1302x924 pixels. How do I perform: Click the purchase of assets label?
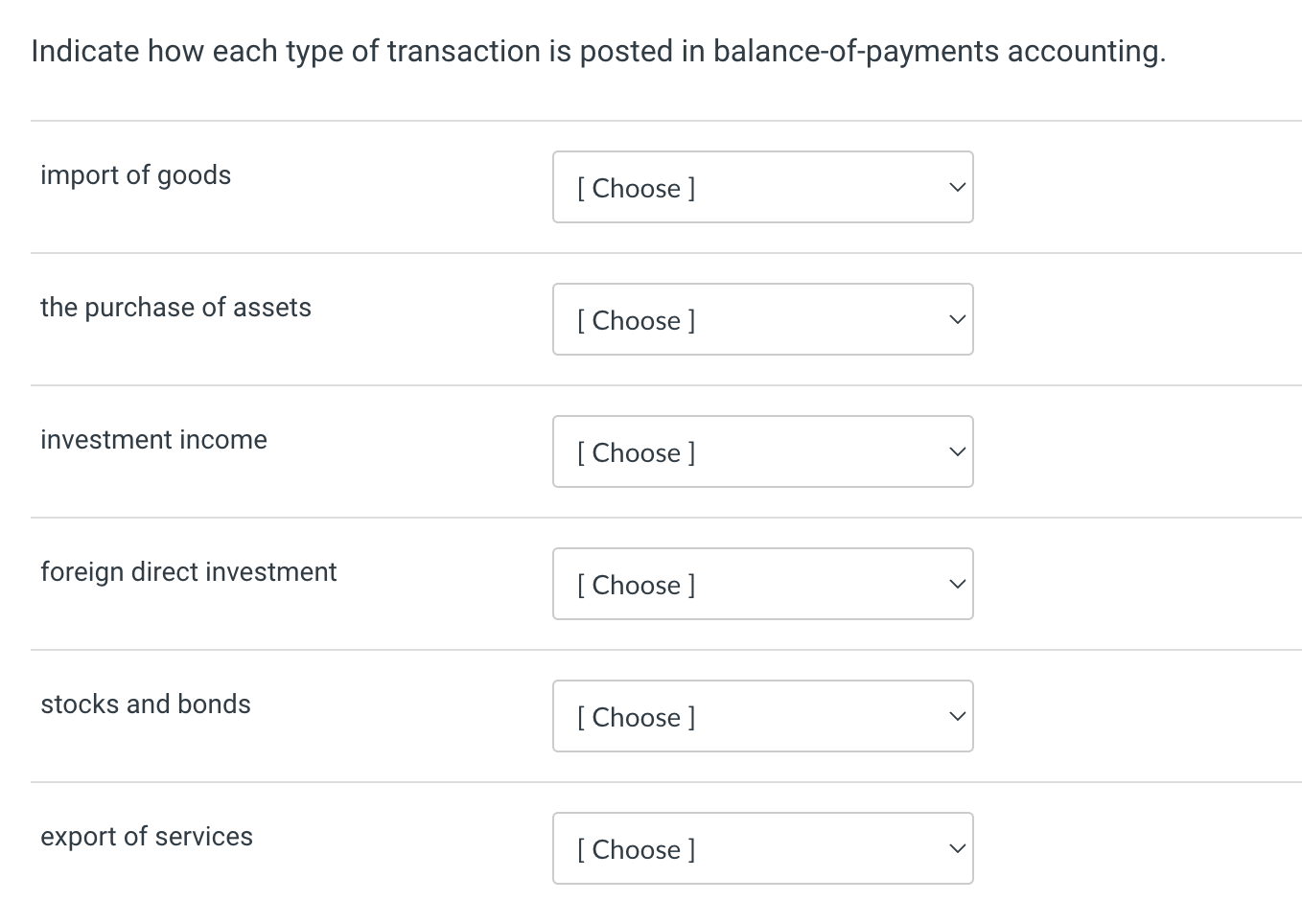[x=175, y=308]
